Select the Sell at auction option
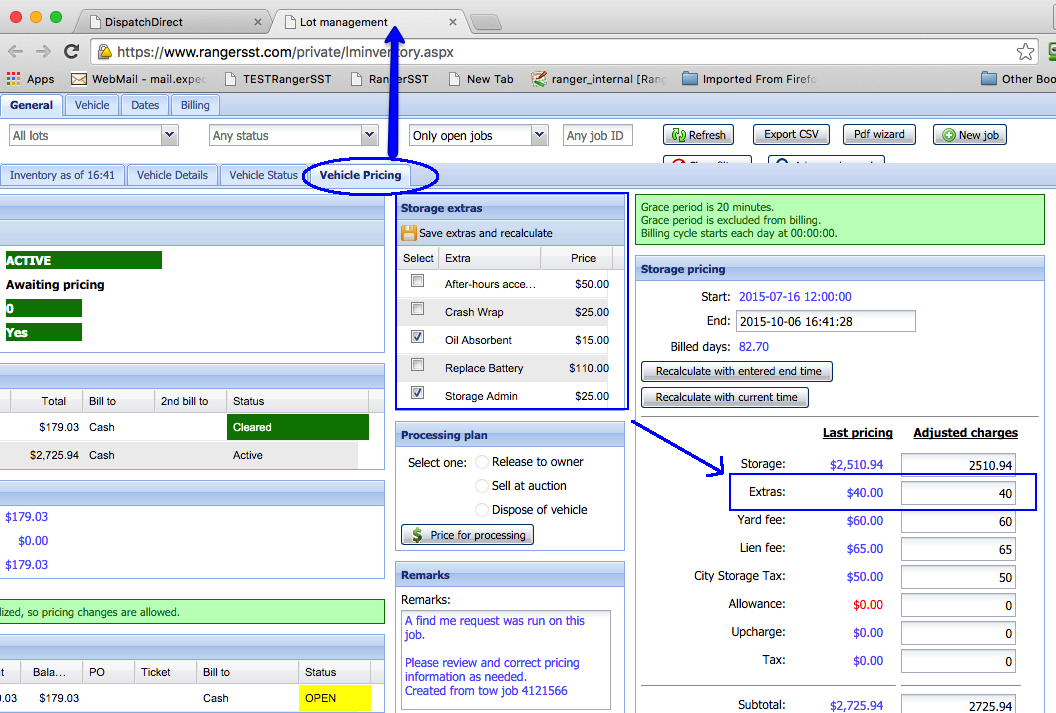 [x=483, y=486]
